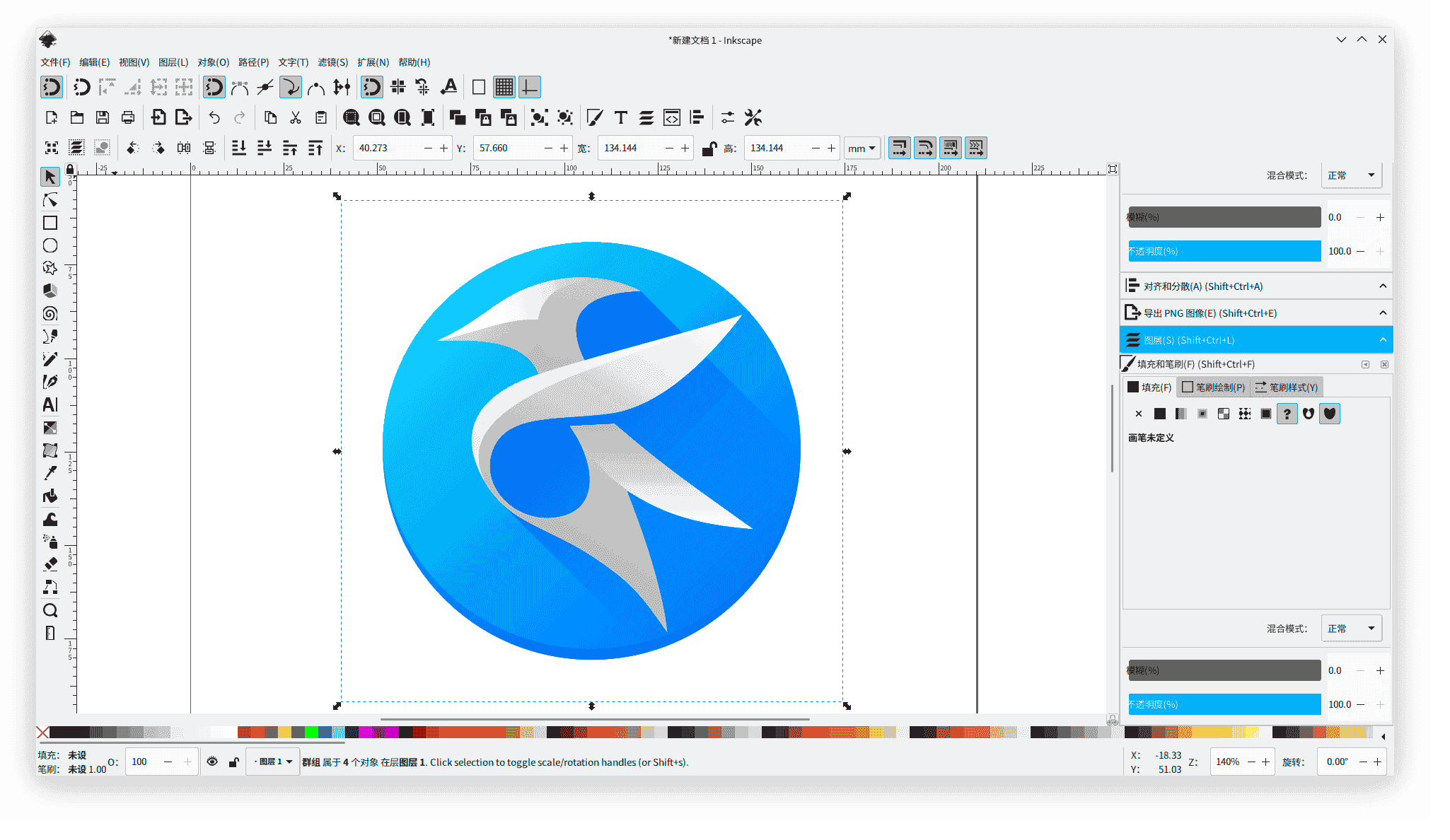Image resolution: width=1450 pixels, height=840 pixels.
Task: Select the Zoom magnifier tool
Action: pos(50,610)
